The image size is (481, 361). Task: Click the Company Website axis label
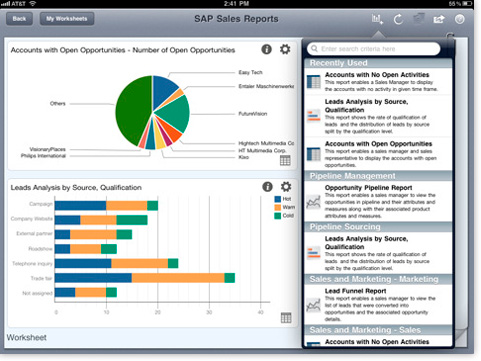[x=32, y=219]
